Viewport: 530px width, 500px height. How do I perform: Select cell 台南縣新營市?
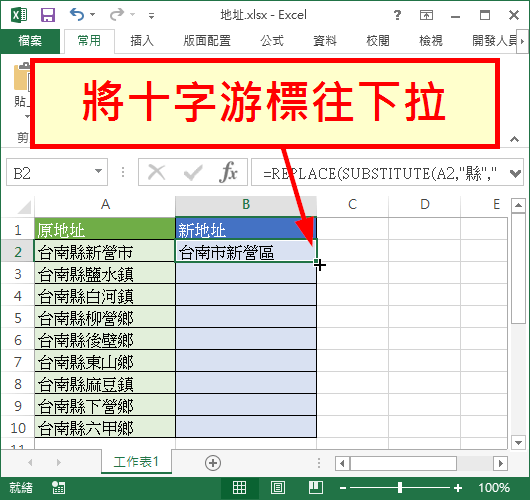[x=105, y=251]
